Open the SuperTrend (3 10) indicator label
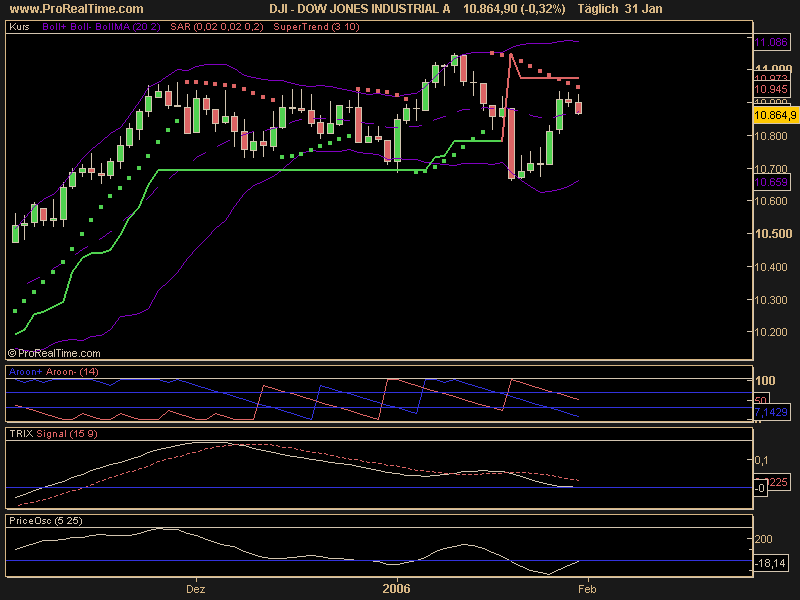 (316, 27)
